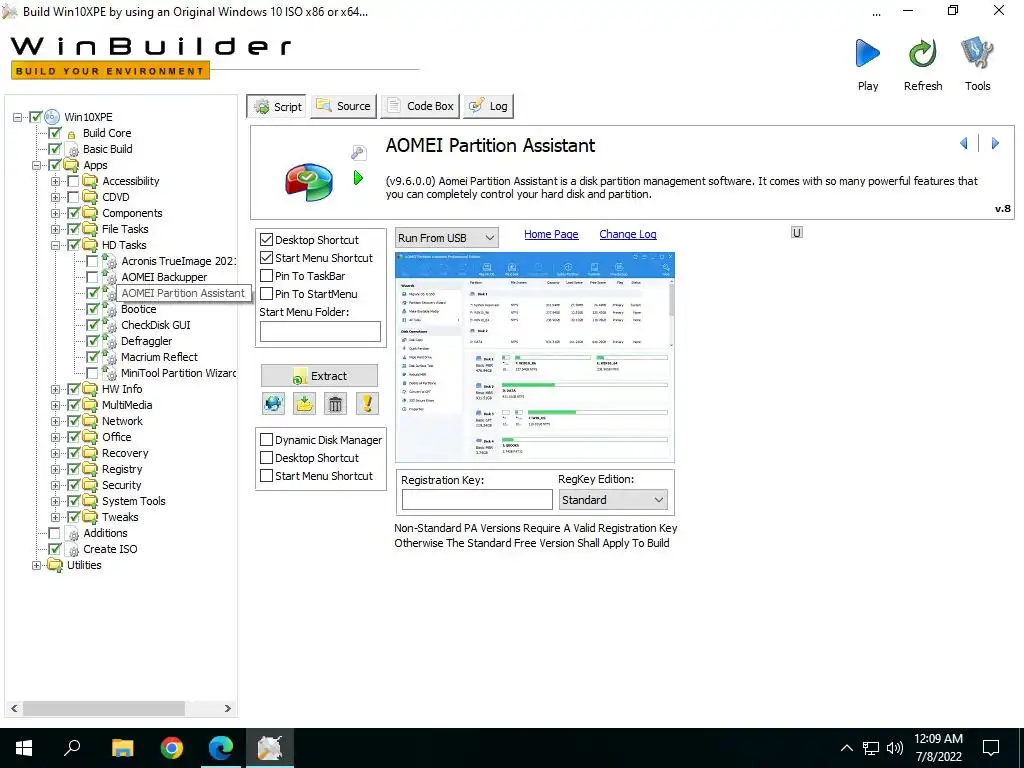Expand the Utilities tree node
Screen dimensions: 1024x768
37,566
